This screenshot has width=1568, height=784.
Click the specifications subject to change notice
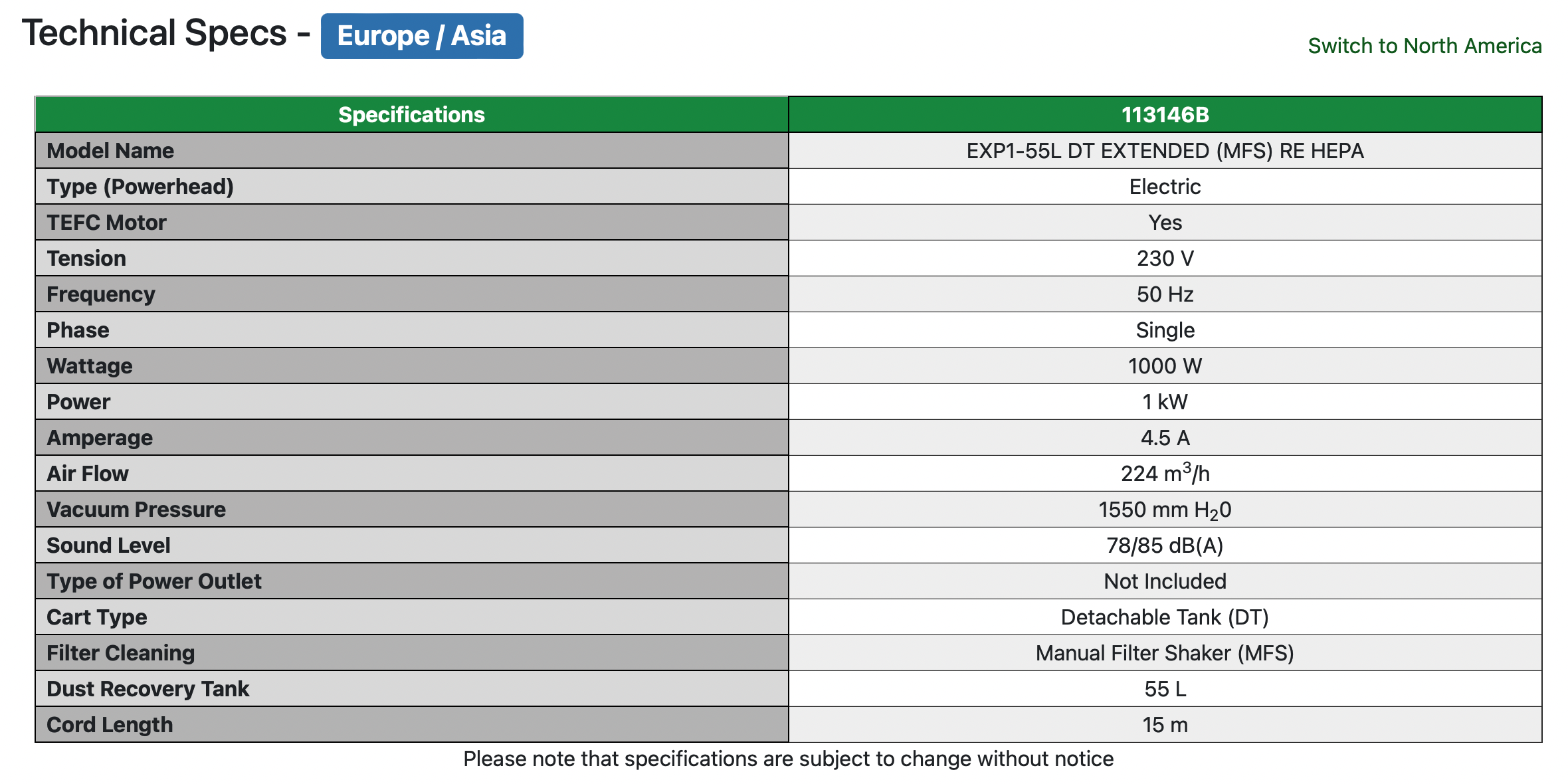tap(788, 759)
